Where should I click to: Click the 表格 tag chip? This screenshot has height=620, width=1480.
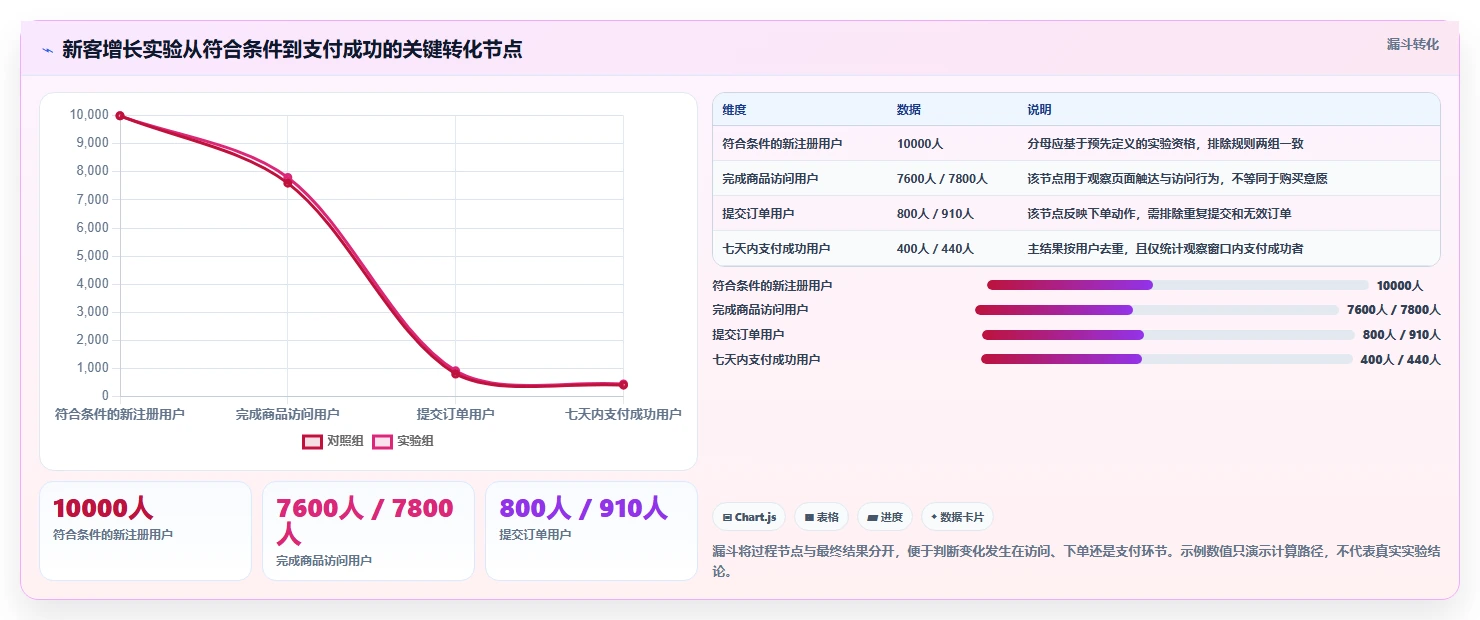tap(821, 517)
